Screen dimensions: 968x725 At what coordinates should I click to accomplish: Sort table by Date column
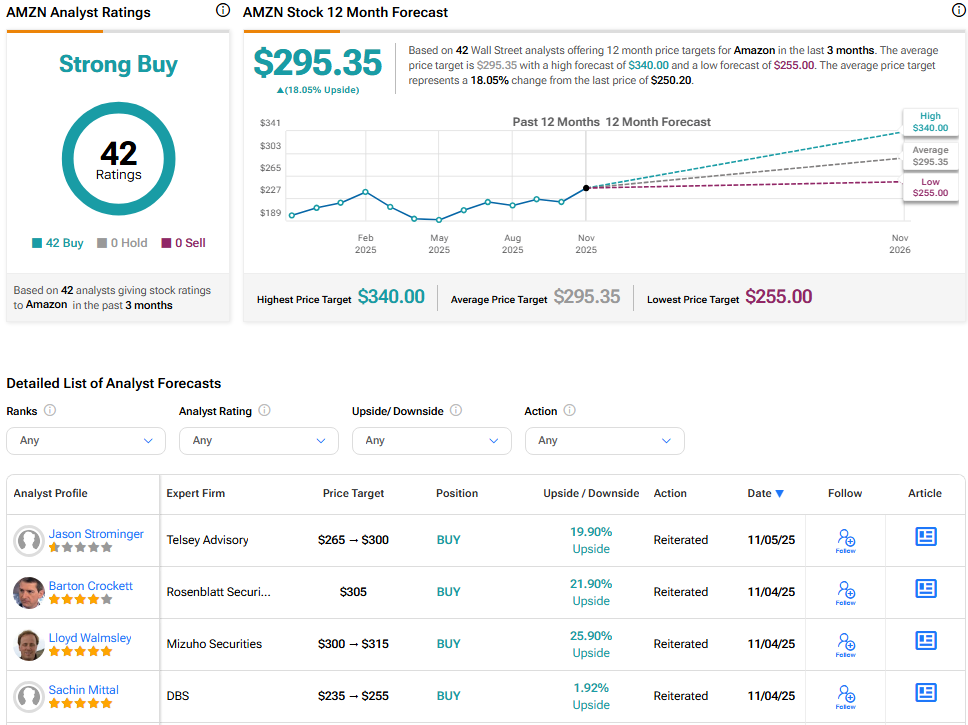pos(765,493)
